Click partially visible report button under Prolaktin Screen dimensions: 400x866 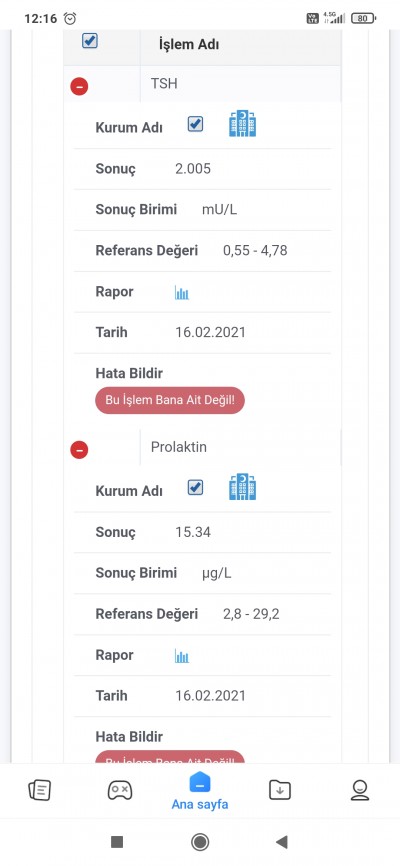tap(170, 757)
